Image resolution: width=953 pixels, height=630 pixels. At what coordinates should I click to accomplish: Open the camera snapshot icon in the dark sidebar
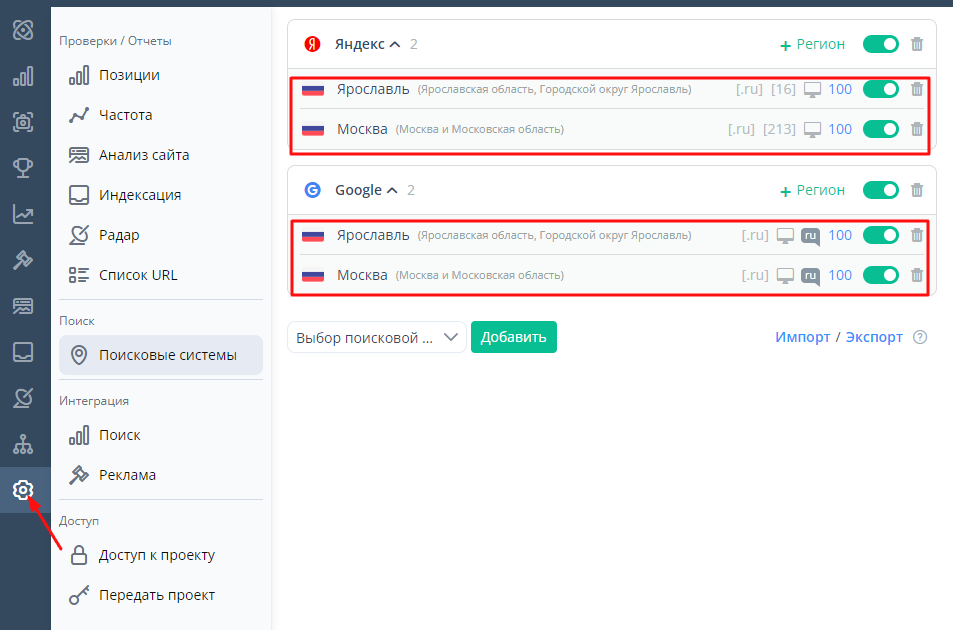[x=23, y=122]
